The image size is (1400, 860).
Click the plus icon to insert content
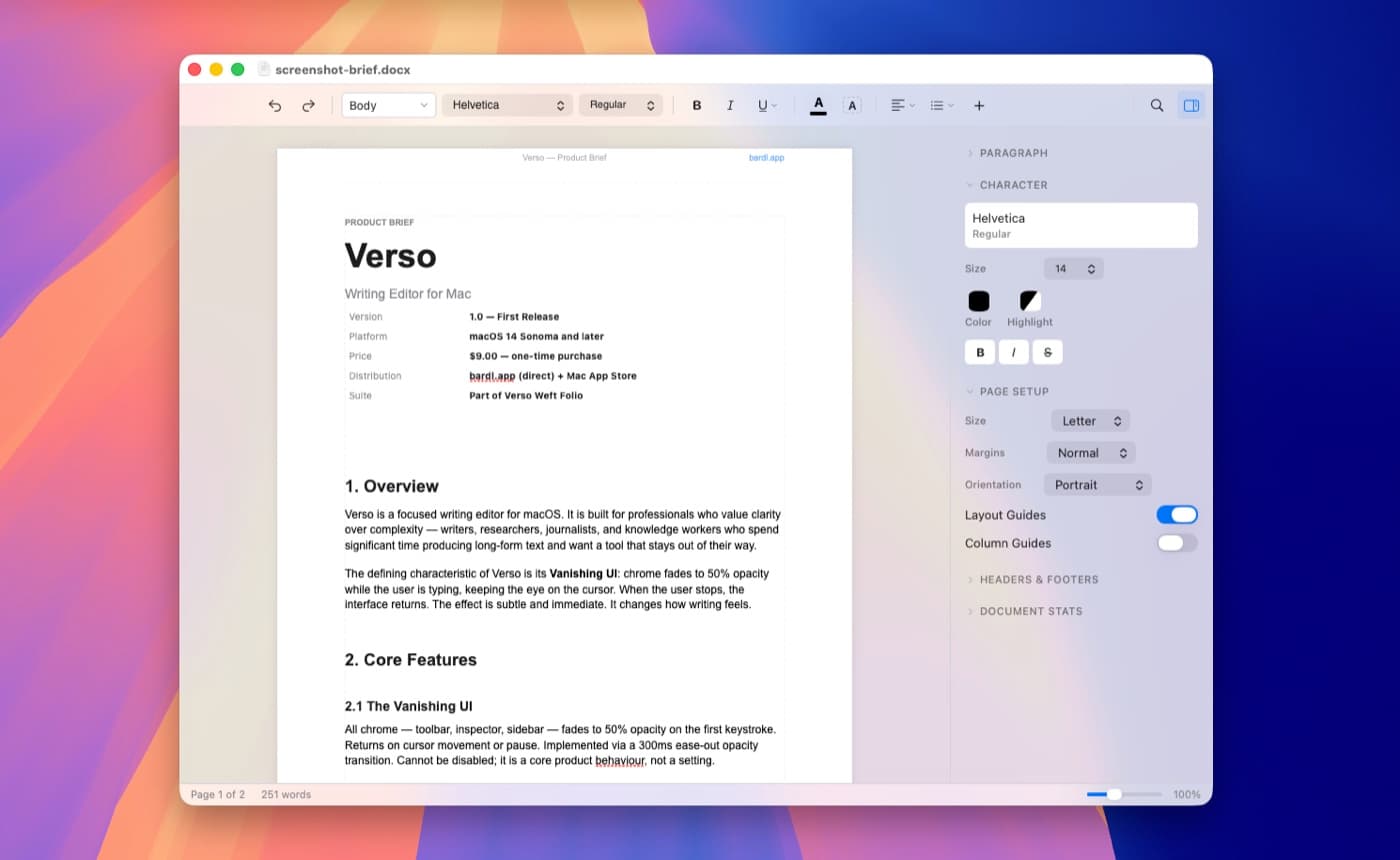[x=979, y=104]
